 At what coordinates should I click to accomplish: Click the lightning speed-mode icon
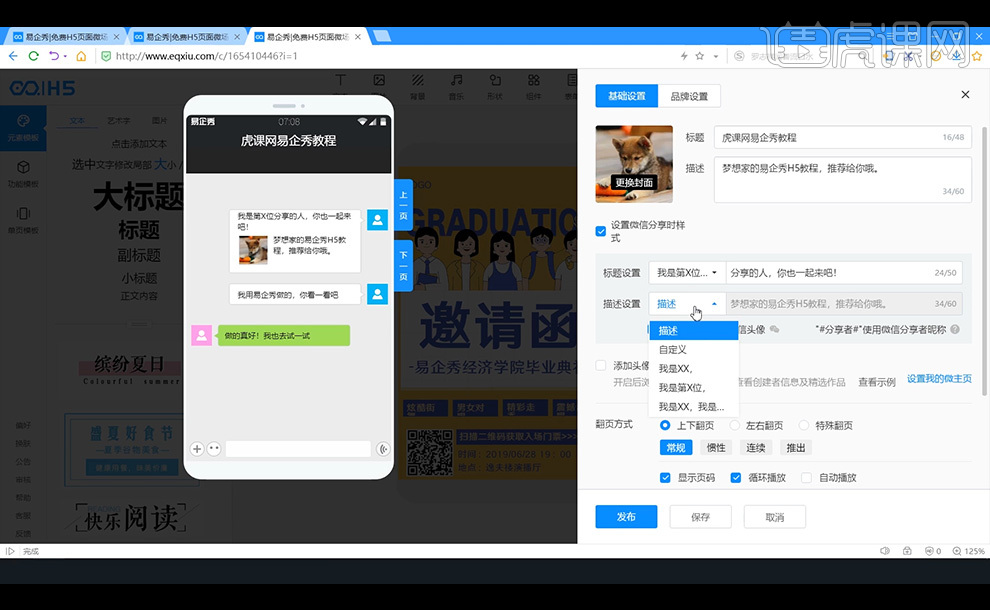click(684, 56)
